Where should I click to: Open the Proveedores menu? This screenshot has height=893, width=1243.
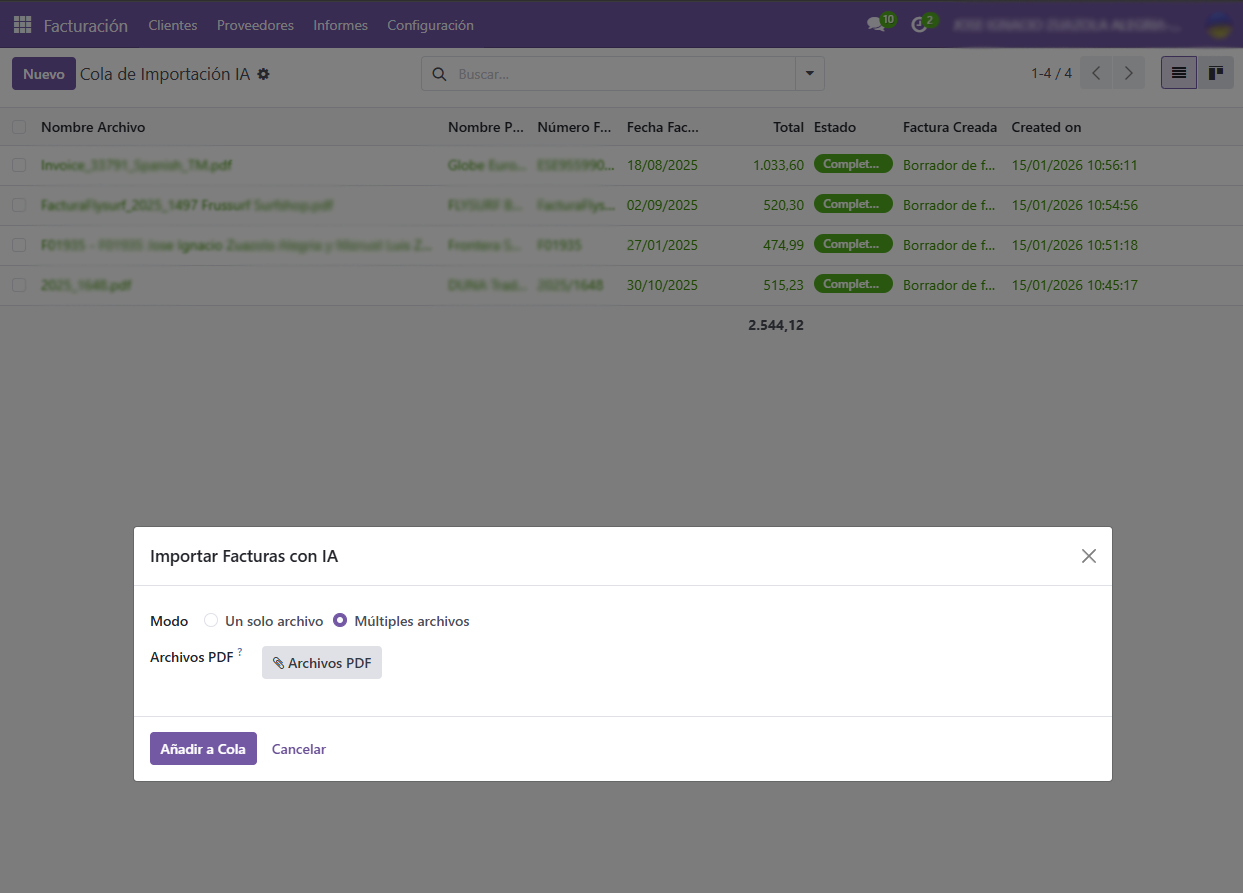tap(255, 25)
